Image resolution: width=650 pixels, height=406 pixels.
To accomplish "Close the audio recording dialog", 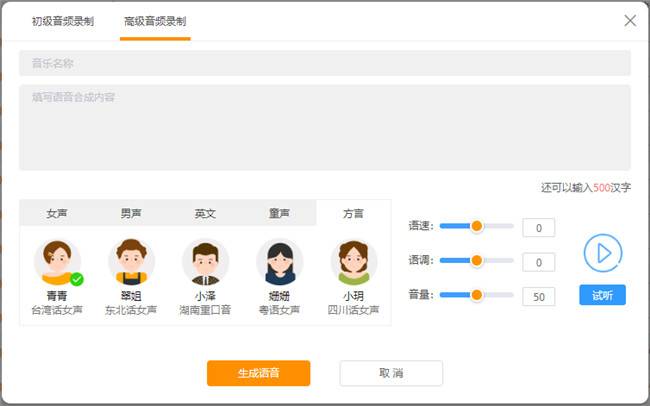I will (x=630, y=20).
